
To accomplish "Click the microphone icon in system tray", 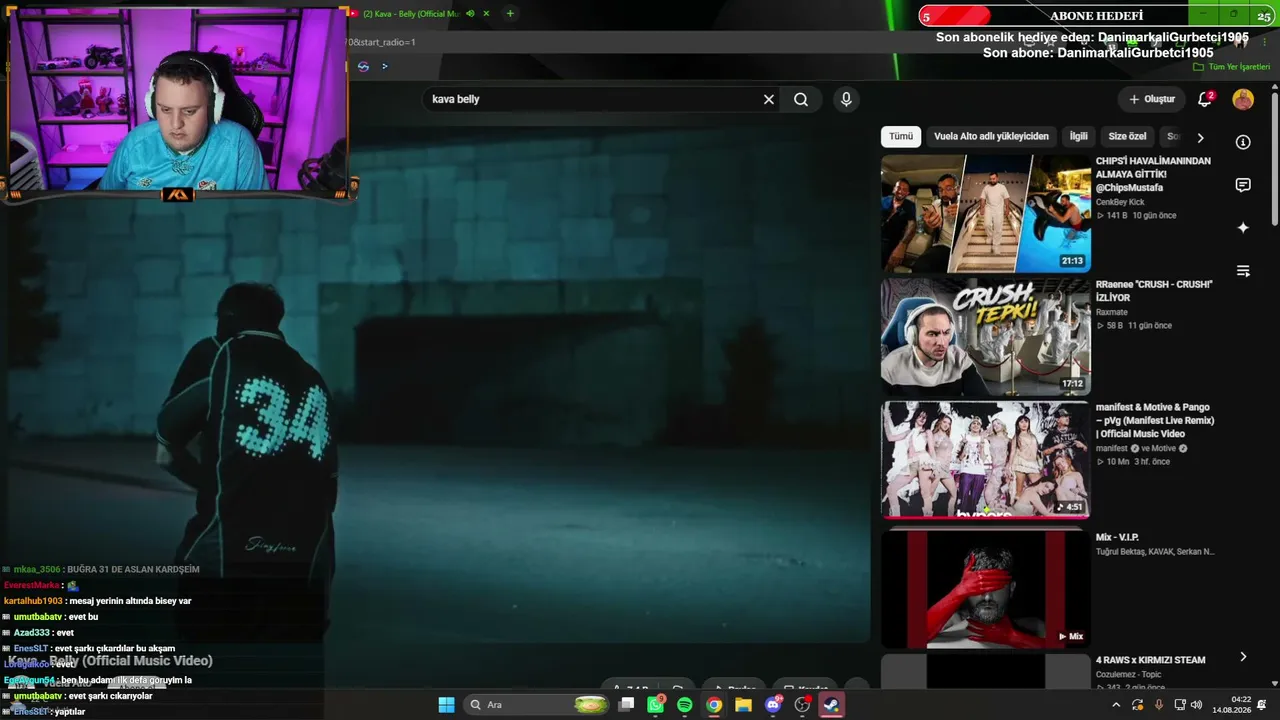I will click(1159, 705).
